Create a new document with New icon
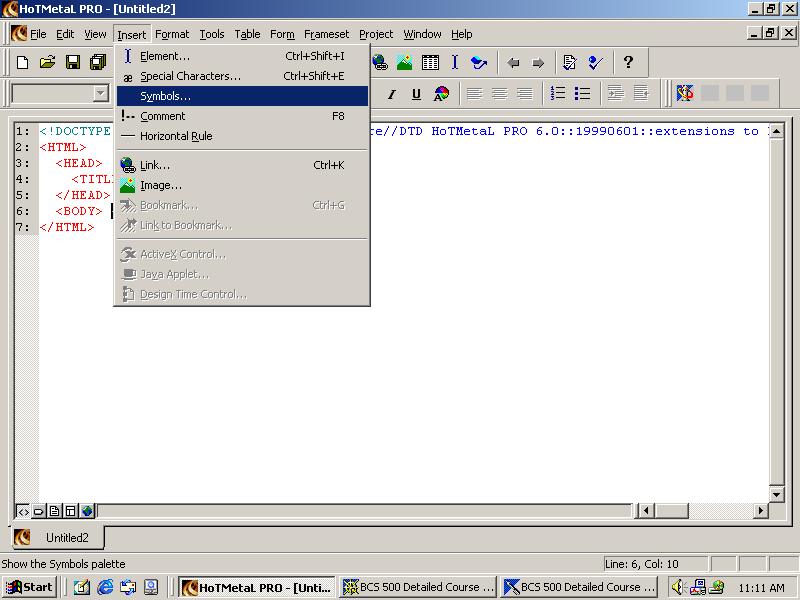 [22, 63]
